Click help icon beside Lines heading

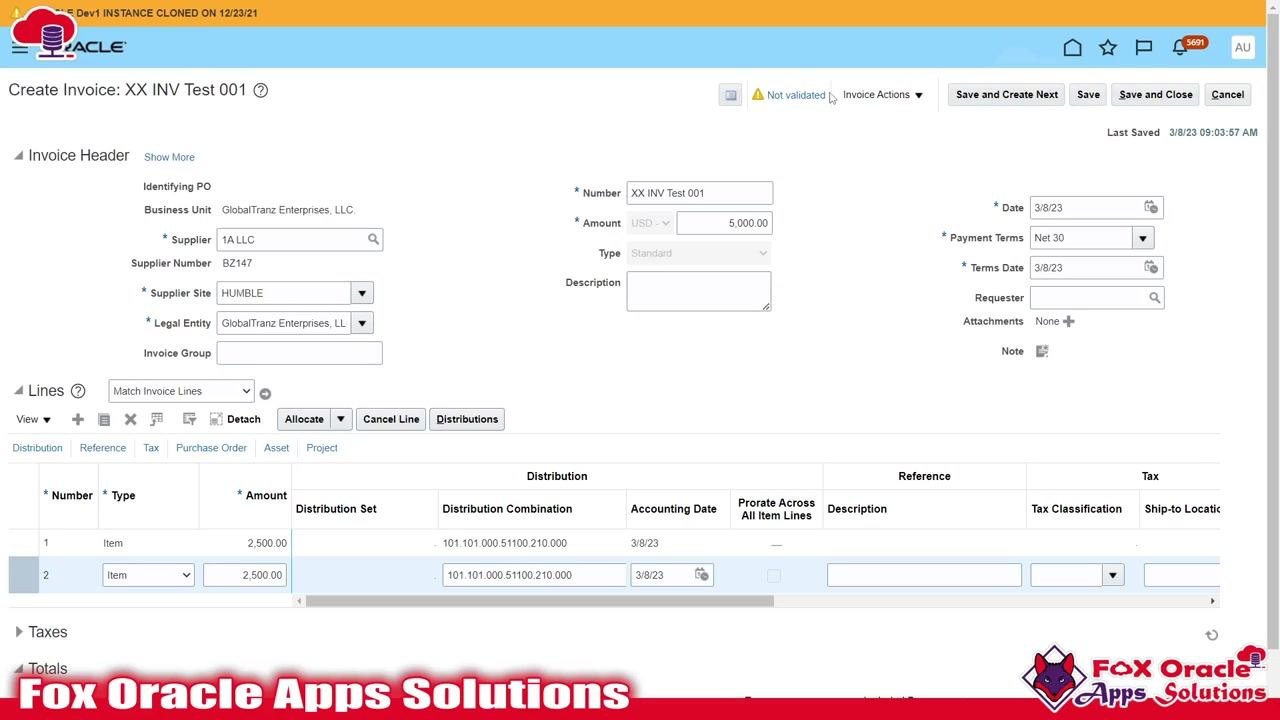tap(78, 391)
